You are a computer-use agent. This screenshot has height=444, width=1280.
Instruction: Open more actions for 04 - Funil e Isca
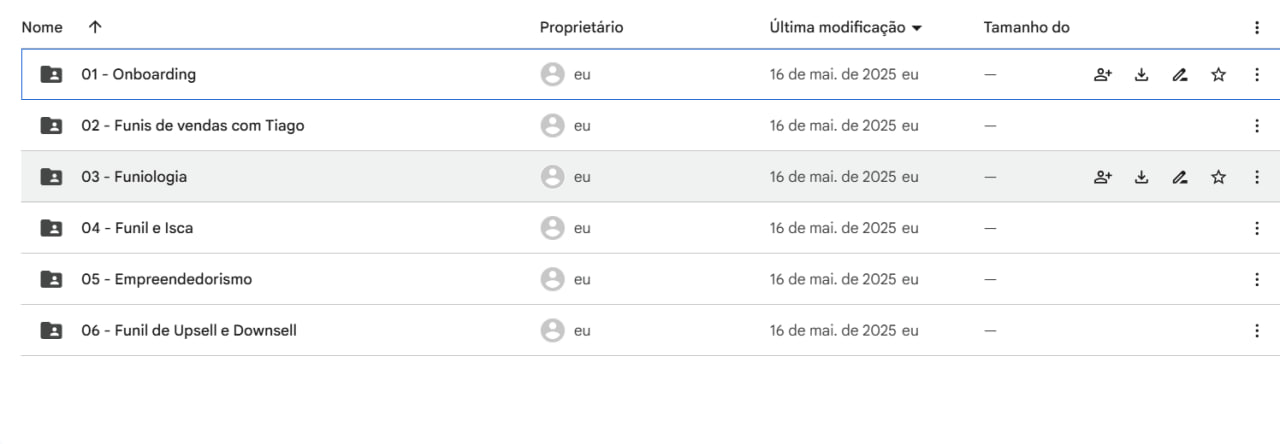pos(1257,228)
